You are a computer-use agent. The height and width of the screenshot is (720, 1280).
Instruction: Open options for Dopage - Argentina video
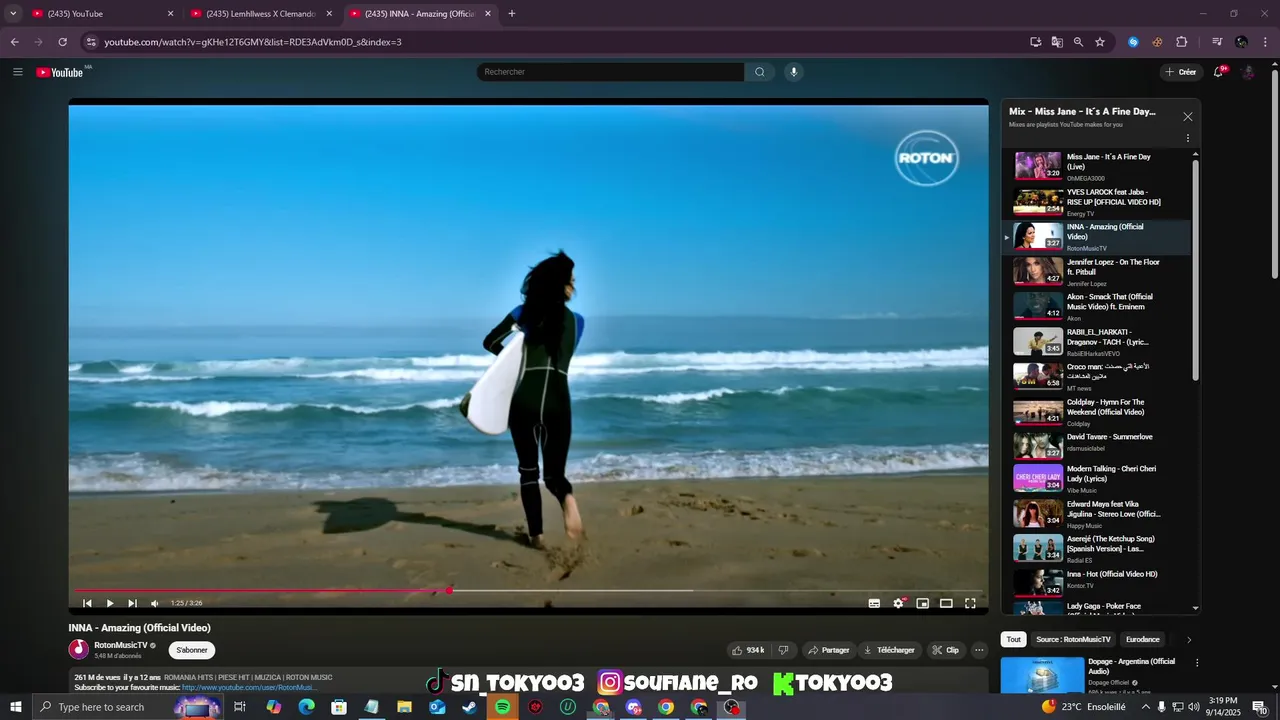[x=1197, y=663]
